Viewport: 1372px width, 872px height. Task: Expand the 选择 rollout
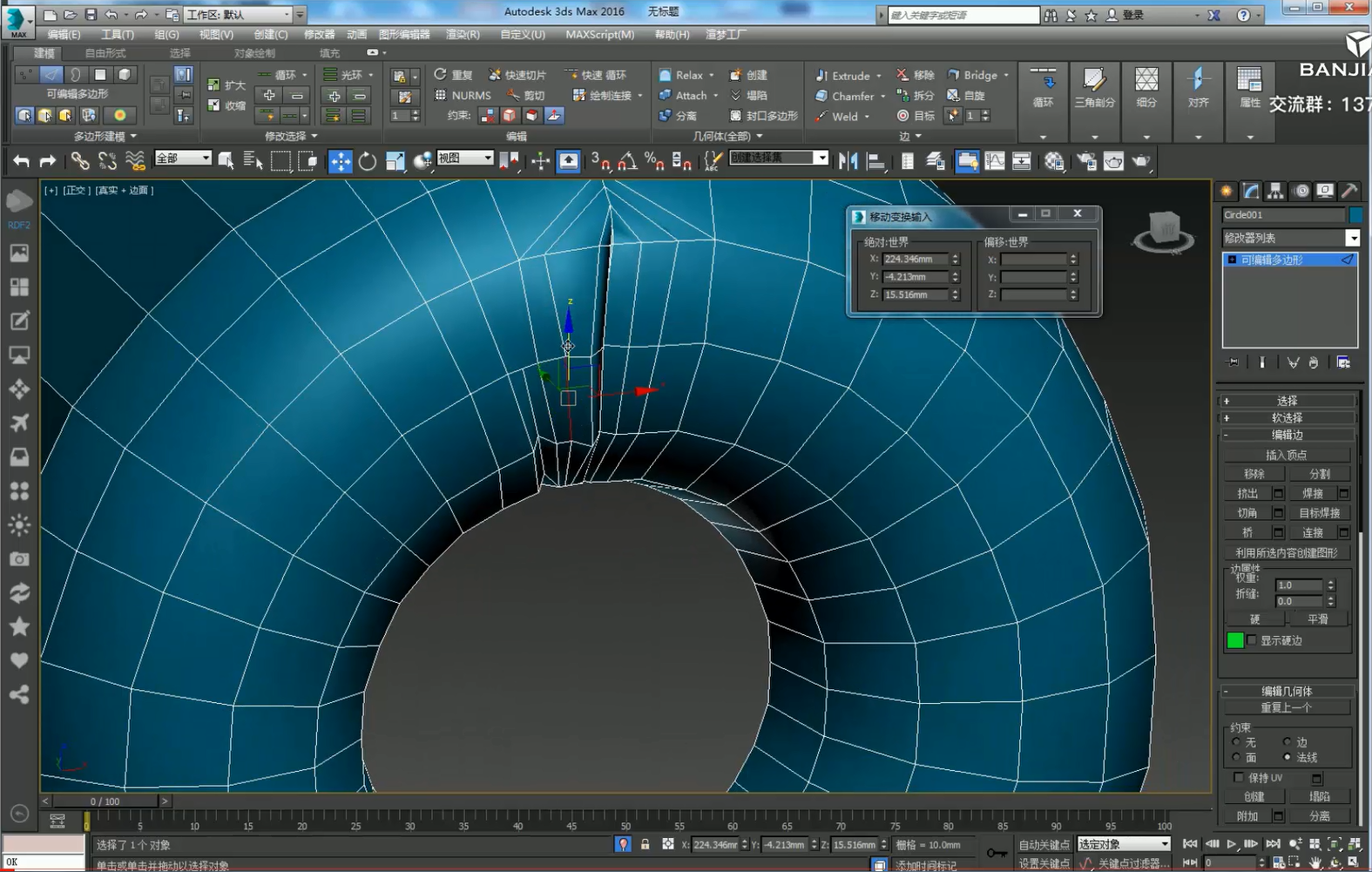click(1288, 401)
